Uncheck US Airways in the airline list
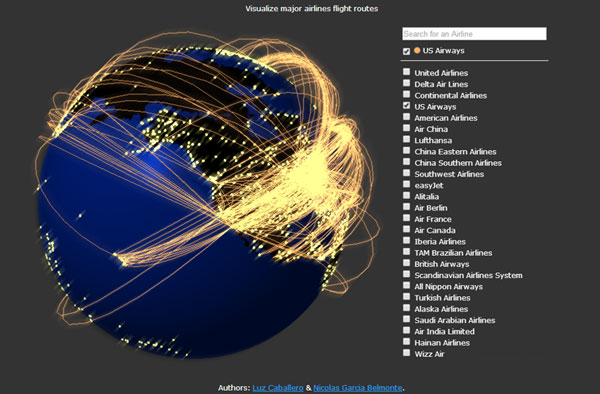The height and width of the screenshot is (394, 600). (406, 105)
